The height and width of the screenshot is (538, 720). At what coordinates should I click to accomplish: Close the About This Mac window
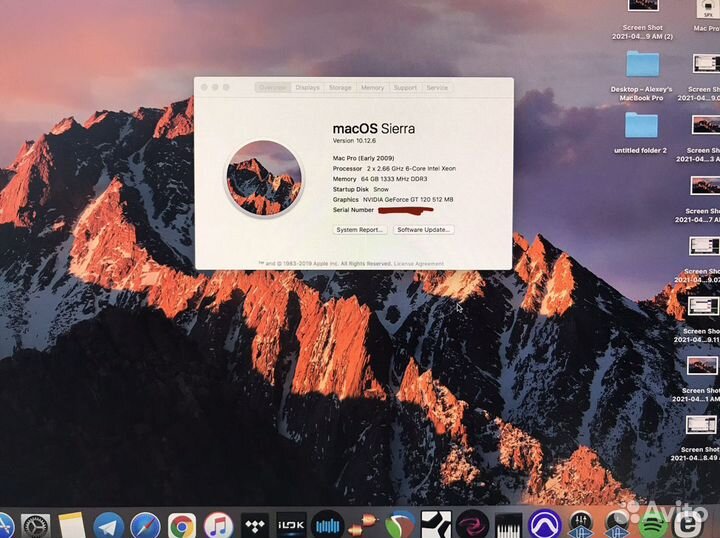204,87
